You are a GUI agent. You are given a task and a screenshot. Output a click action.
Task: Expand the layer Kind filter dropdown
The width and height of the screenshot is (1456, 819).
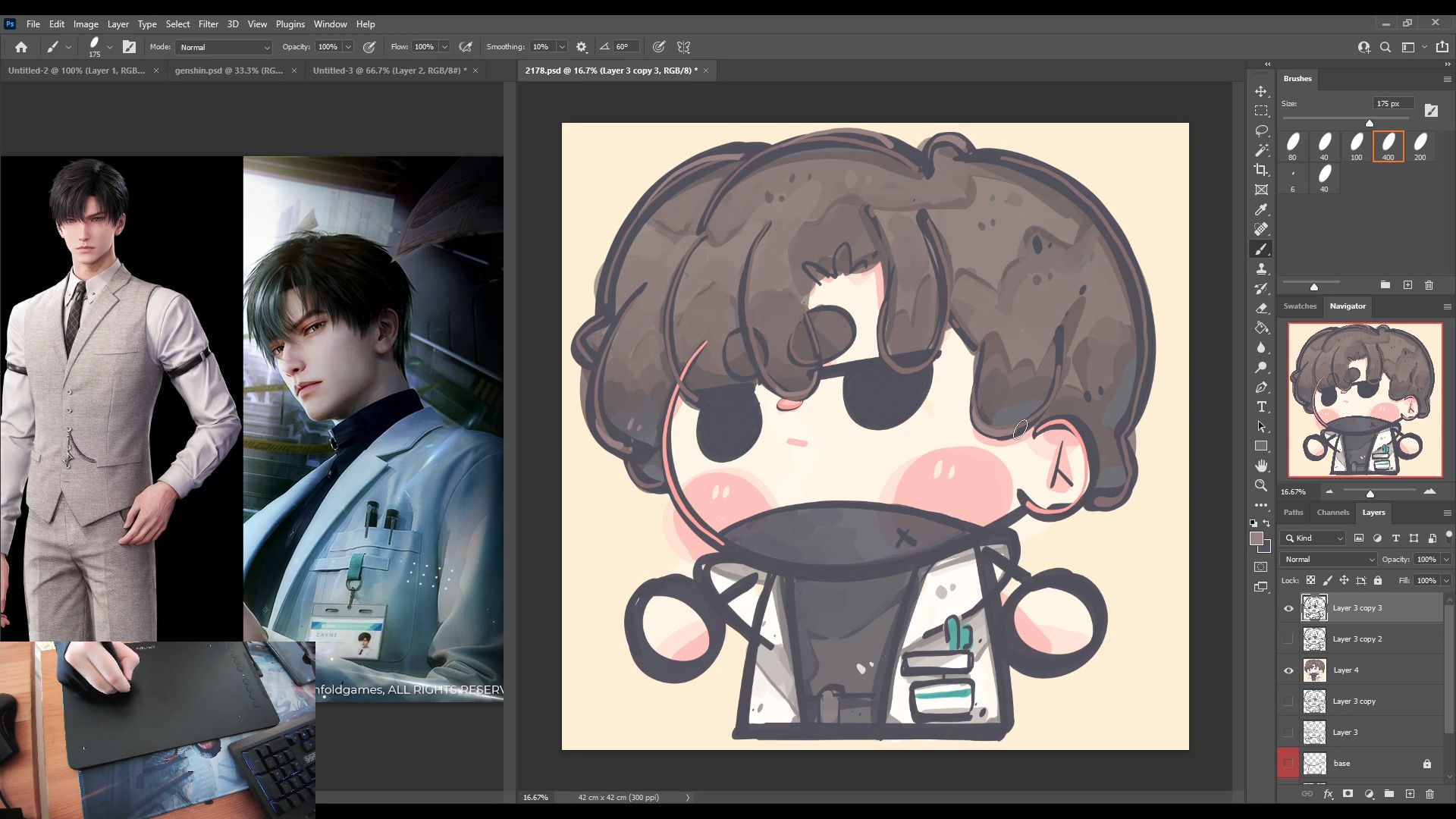(1314, 538)
